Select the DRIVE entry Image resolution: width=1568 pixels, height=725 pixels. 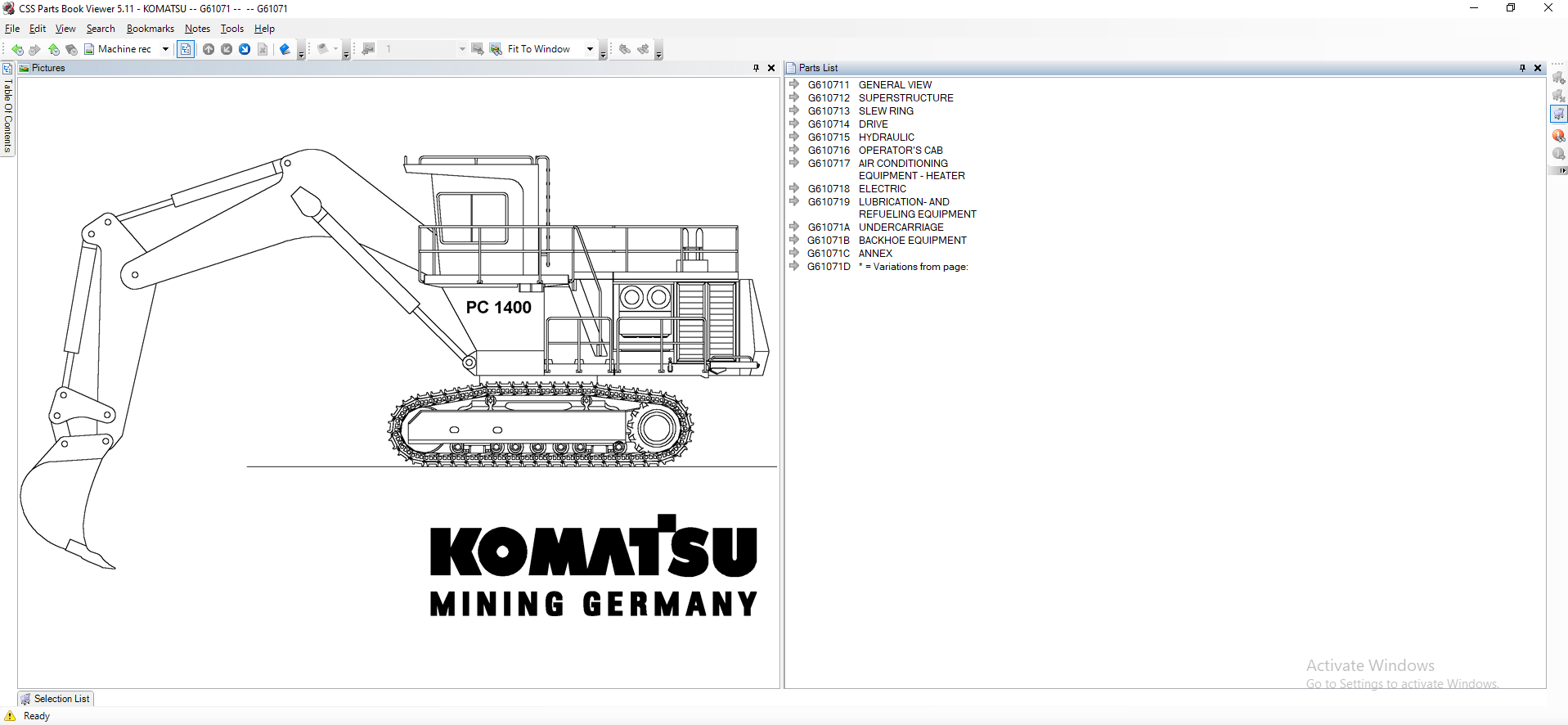coord(873,124)
